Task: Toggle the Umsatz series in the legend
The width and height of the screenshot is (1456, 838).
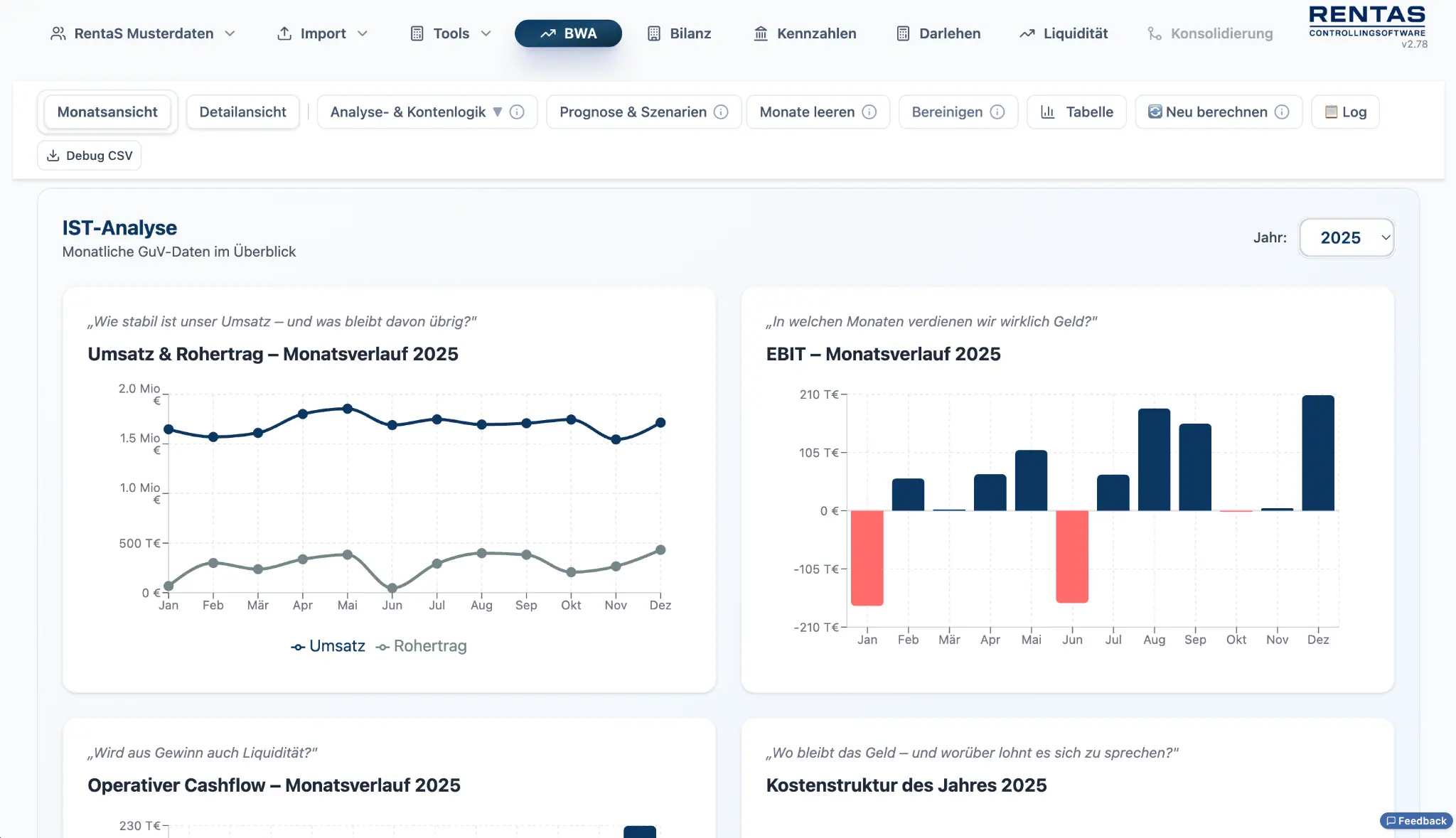Action: pyautogui.click(x=328, y=645)
